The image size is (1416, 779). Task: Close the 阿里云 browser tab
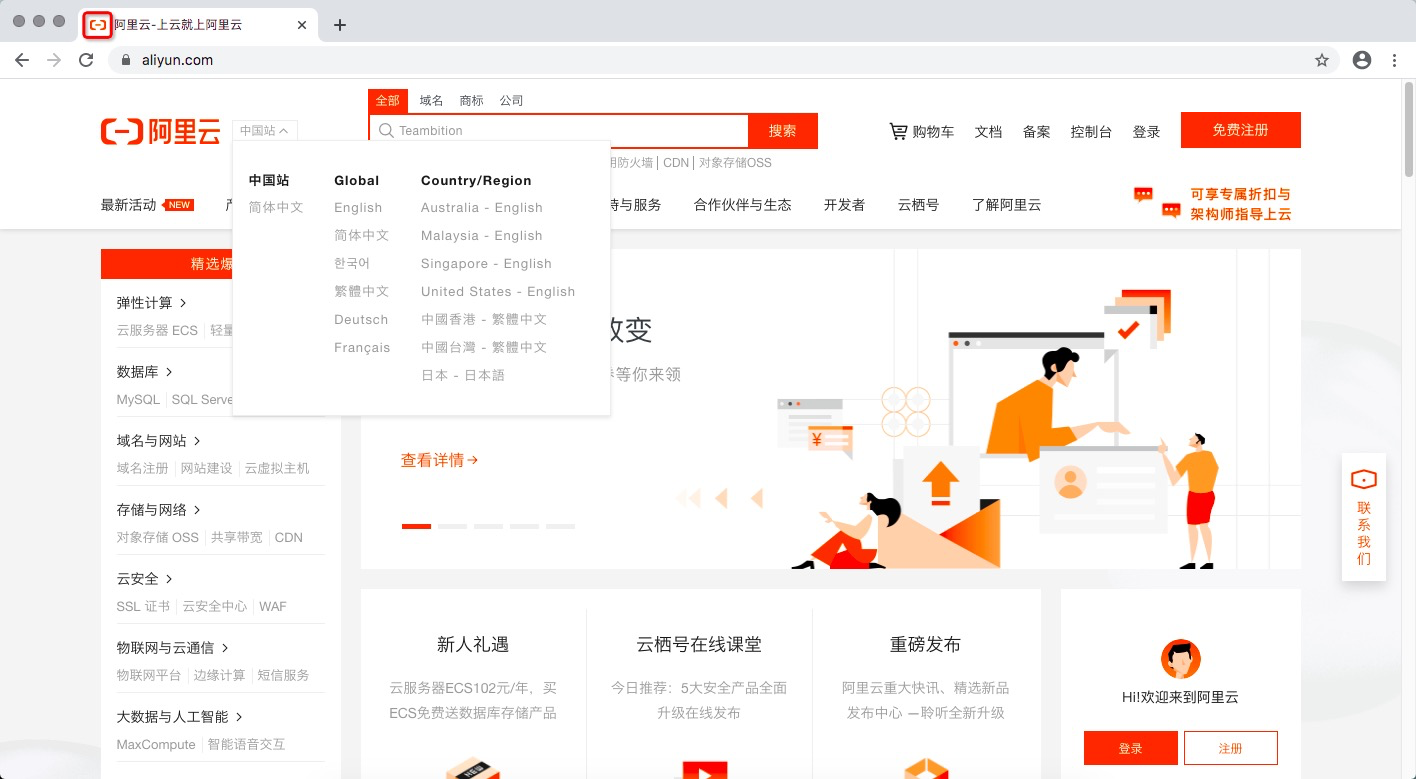click(302, 25)
